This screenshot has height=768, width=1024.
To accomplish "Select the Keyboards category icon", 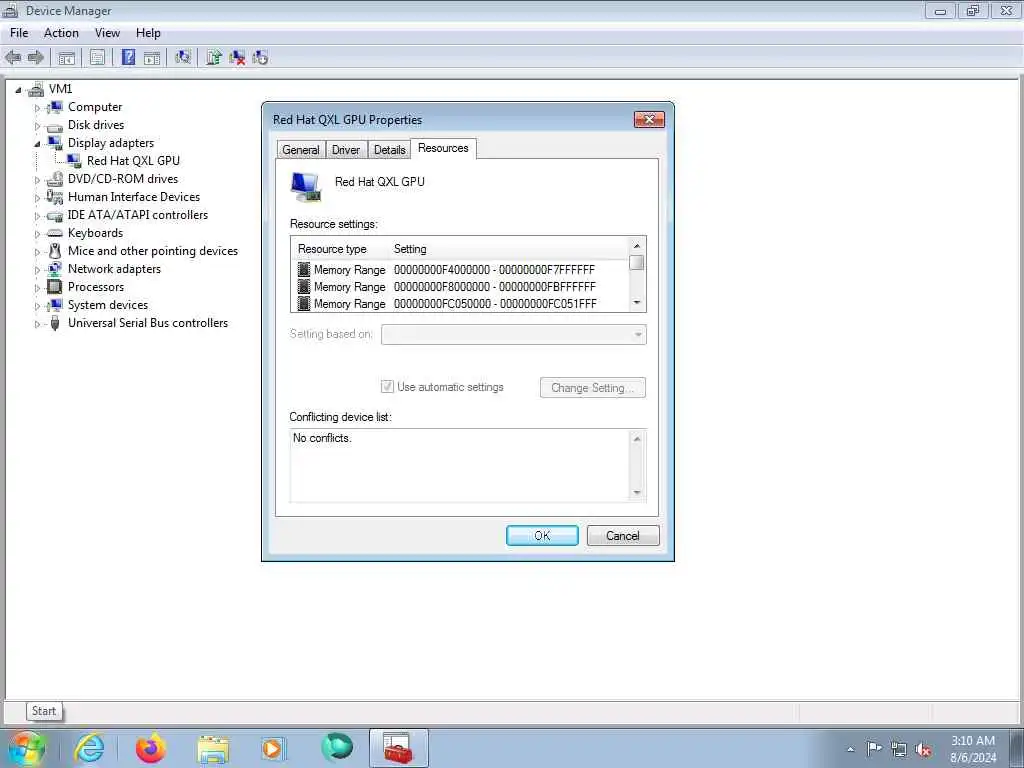I will tap(55, 233).
